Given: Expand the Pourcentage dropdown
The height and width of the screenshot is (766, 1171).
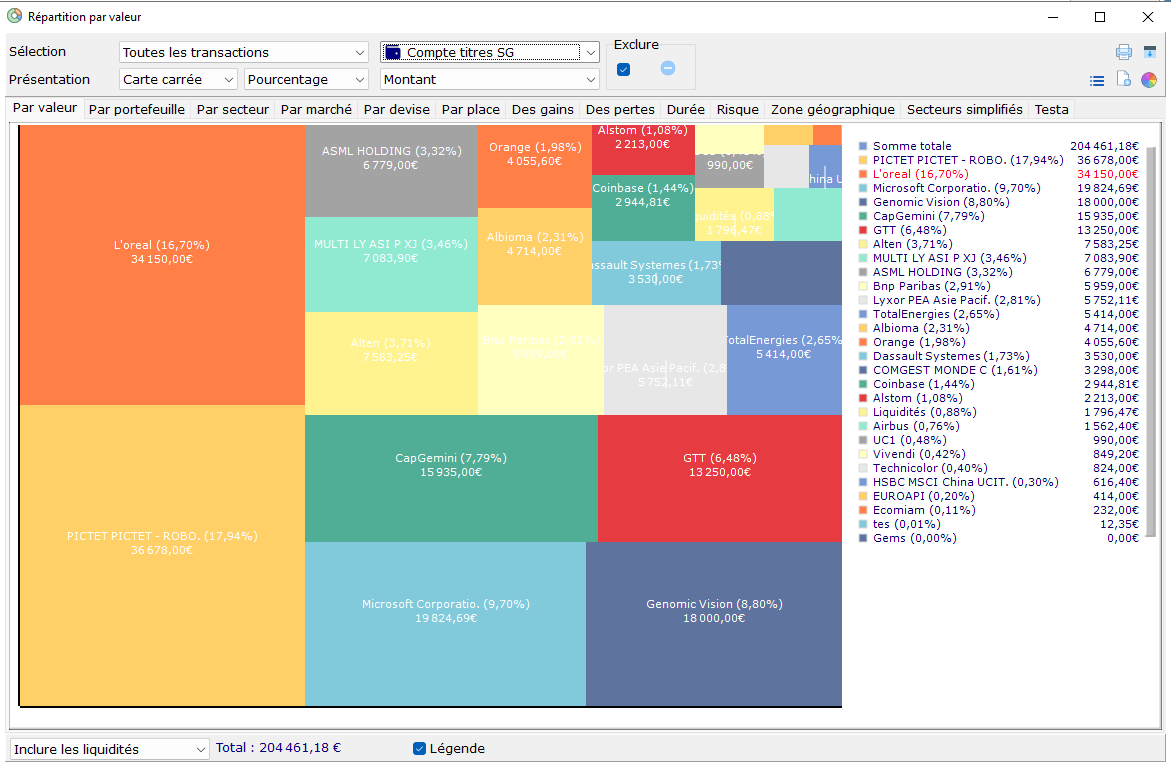Looking at the screenshot, I should pos(306,79).
